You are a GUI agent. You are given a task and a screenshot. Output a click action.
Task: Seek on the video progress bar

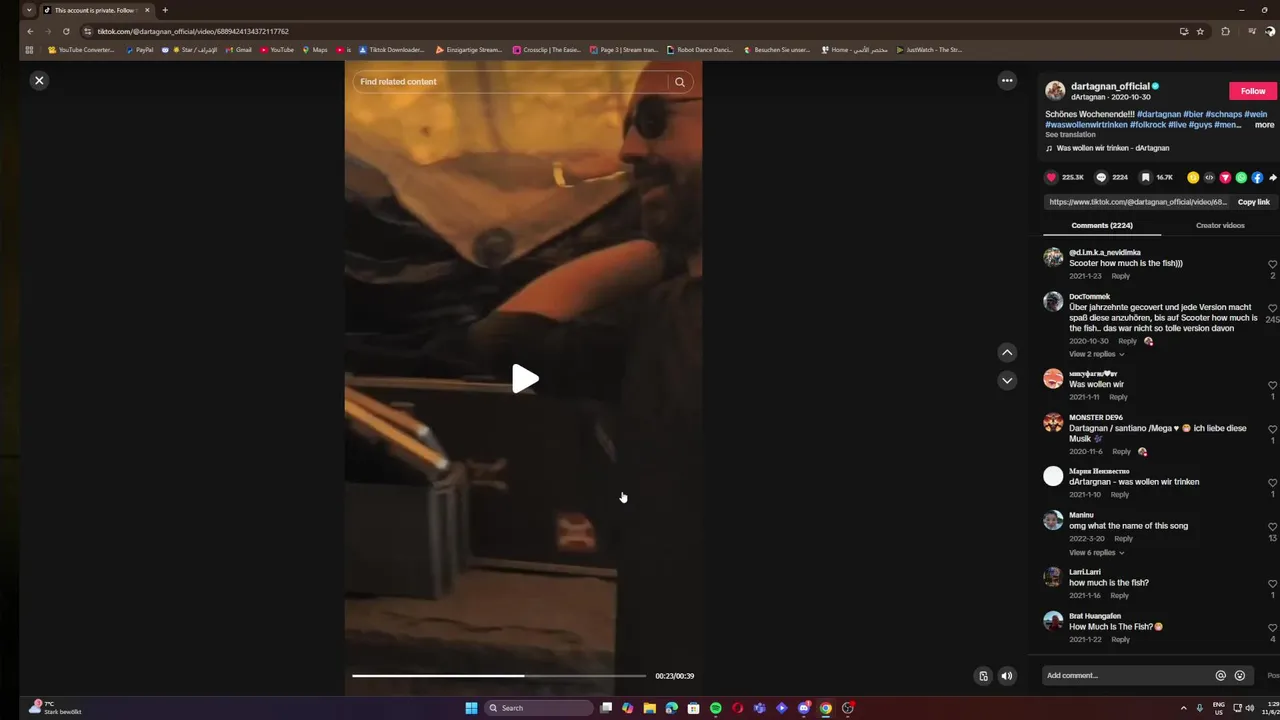(499, 676)
